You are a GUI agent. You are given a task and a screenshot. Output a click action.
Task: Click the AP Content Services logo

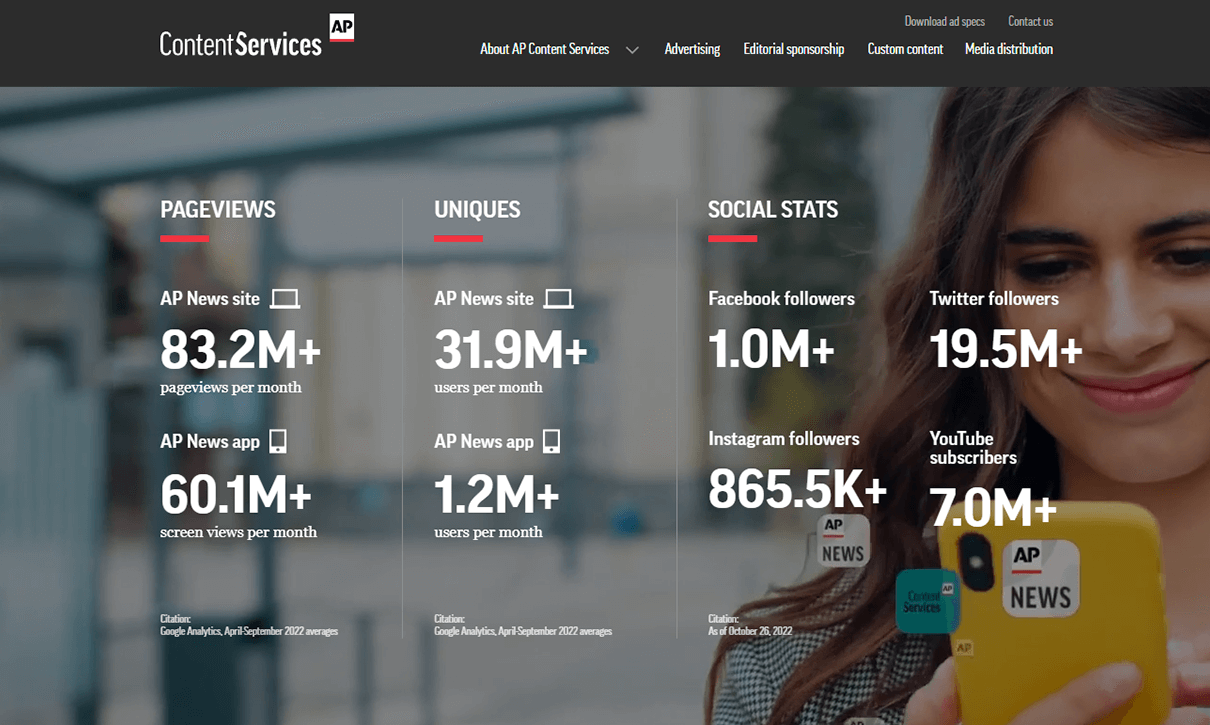tap(257, 36)
